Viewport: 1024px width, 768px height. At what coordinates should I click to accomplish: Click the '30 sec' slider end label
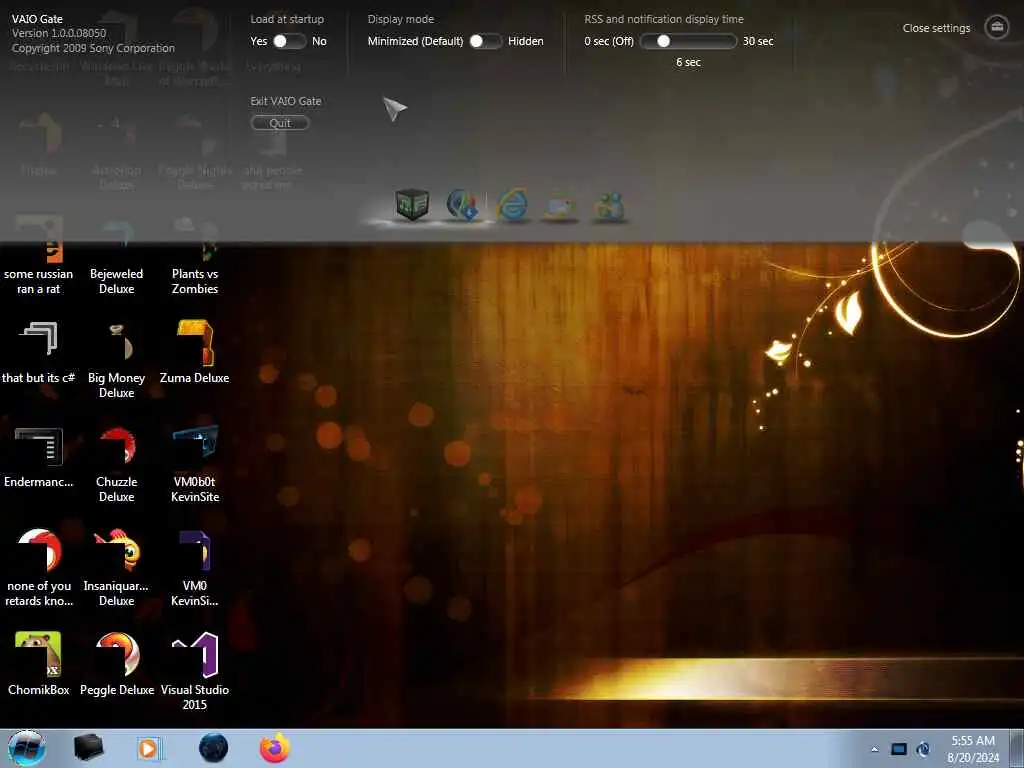coord(758,41)
